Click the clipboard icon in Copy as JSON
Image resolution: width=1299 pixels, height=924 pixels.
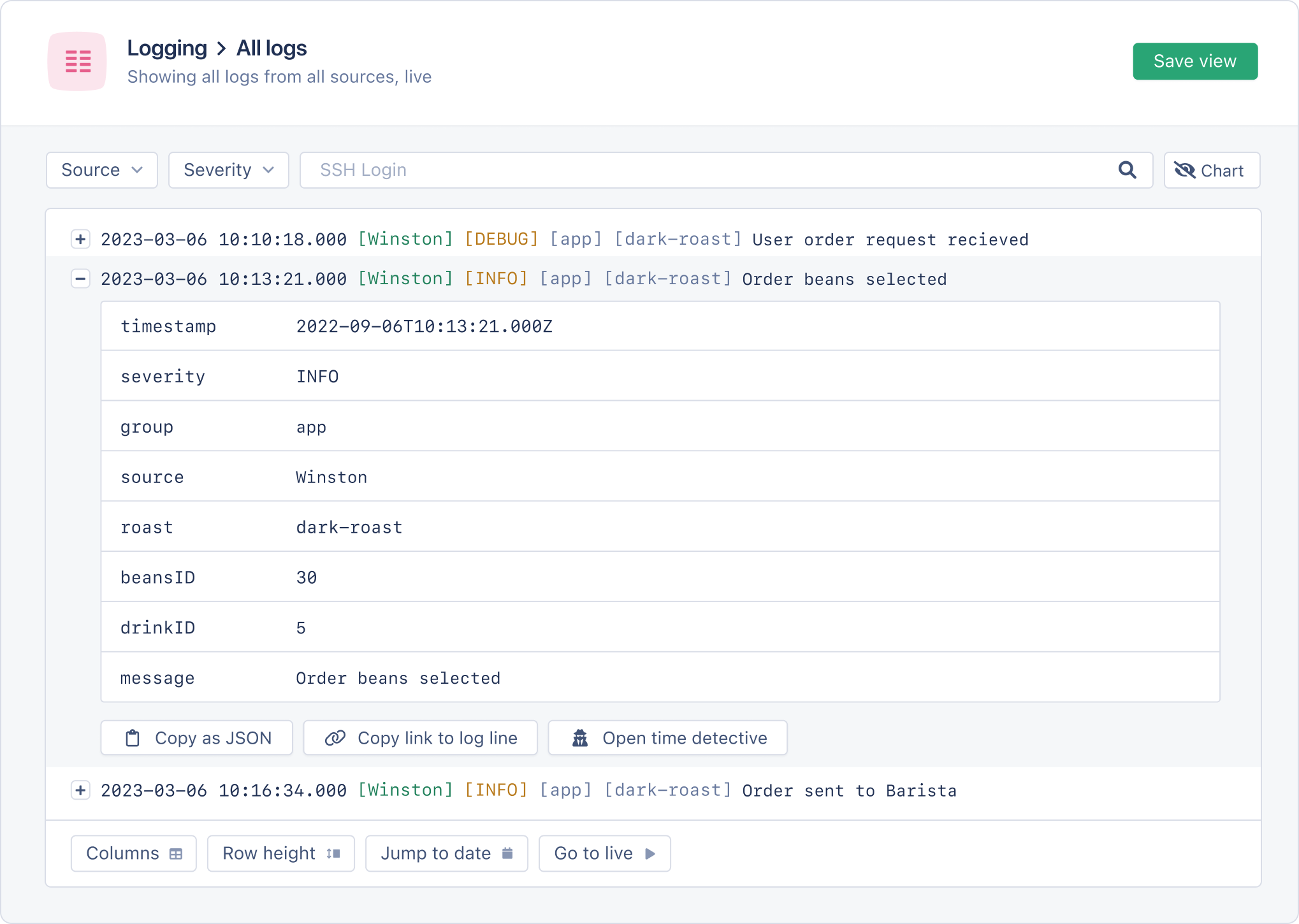[x=133, y=738]
